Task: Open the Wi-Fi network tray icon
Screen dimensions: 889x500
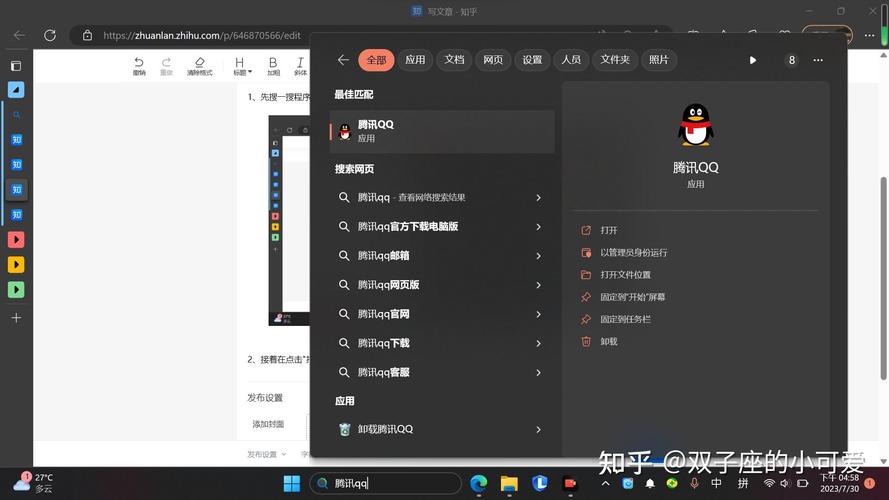Action: click(x=769, y=484)
